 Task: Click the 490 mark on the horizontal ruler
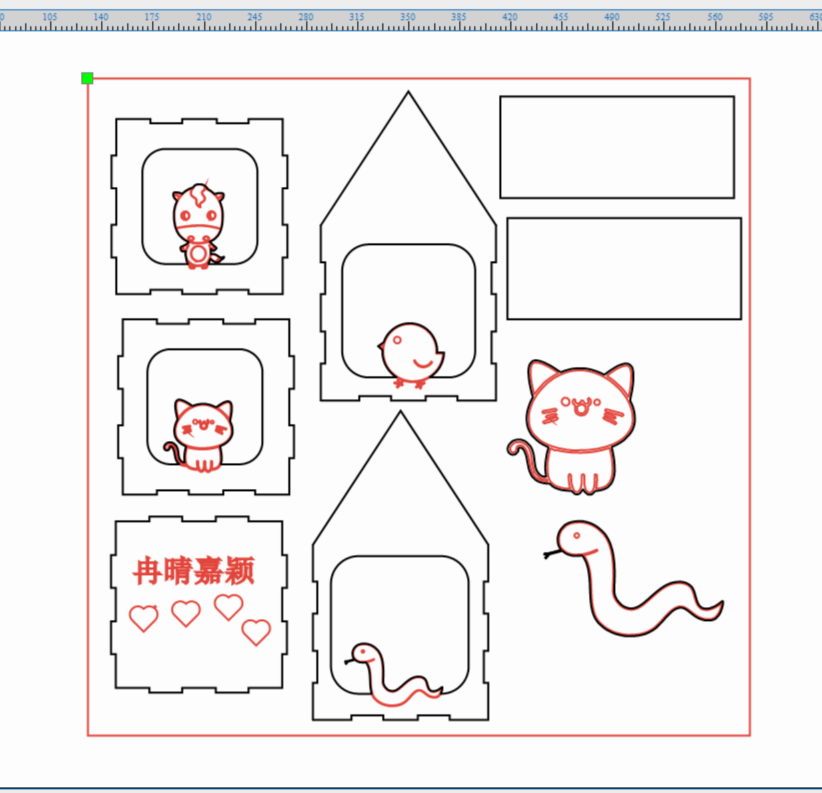point(612,18)
